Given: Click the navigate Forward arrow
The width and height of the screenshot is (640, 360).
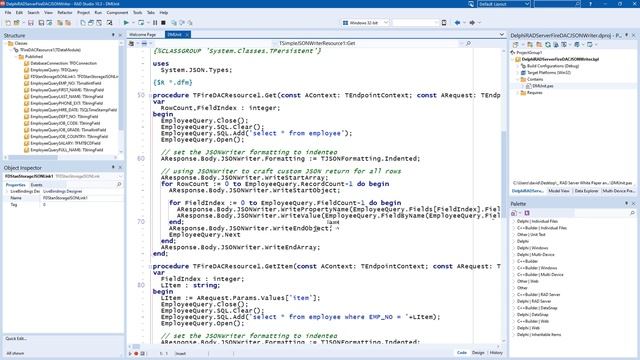Looking at the screenshot, I should click(472, 23).
